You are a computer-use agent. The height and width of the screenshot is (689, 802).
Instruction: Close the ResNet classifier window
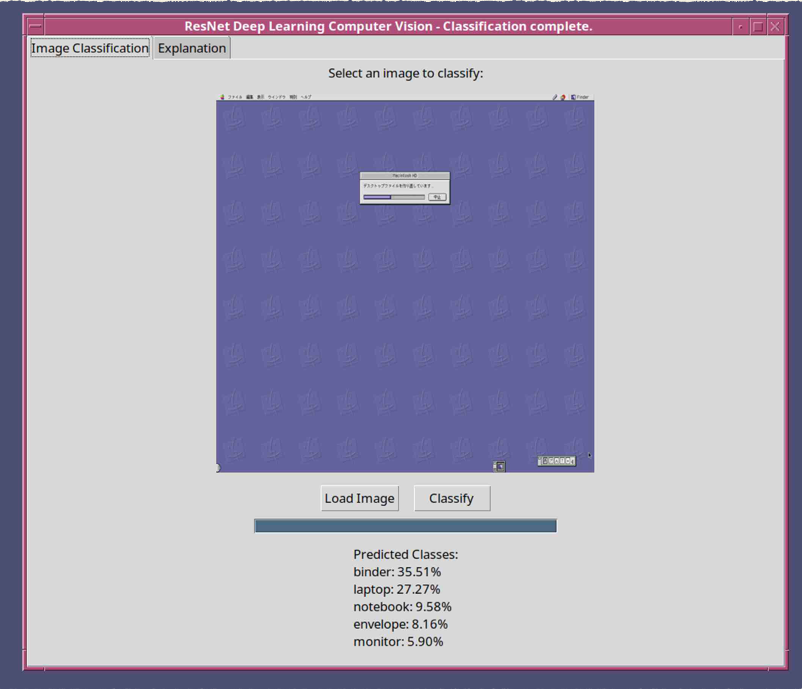click(774, 27)
